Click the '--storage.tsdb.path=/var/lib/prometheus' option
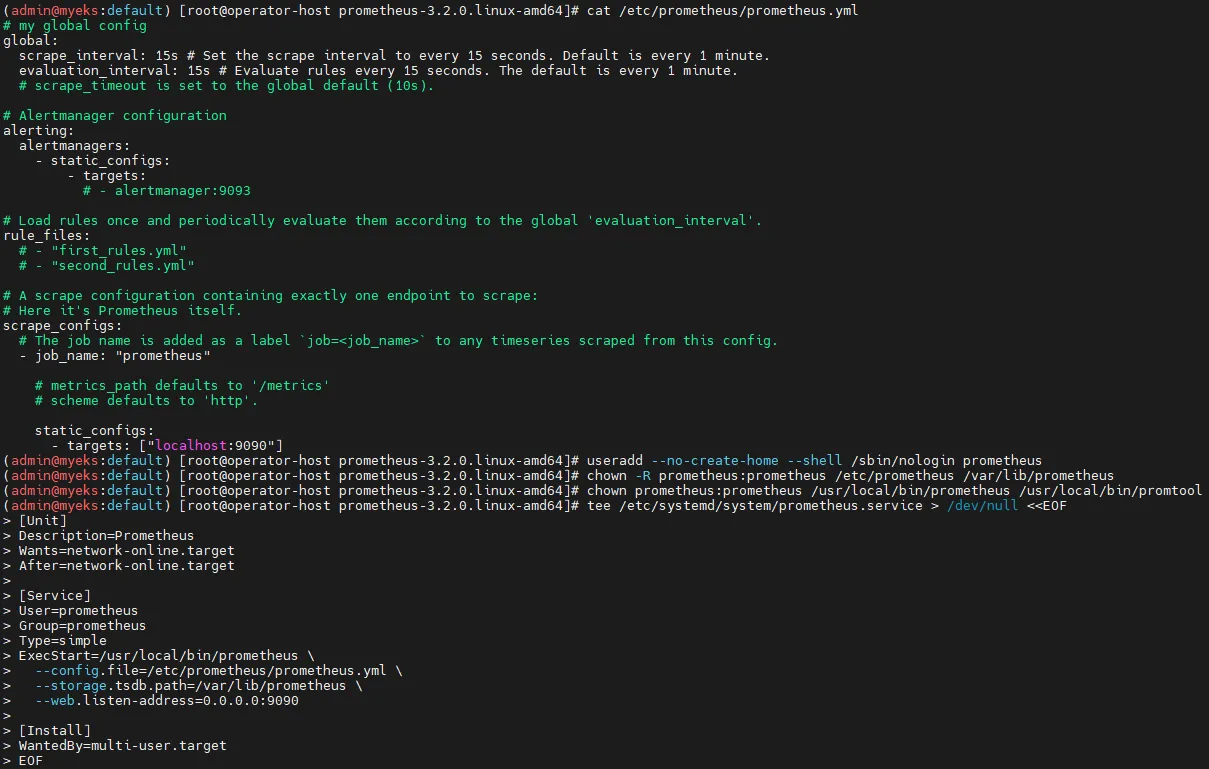The image size is (1209, 769). tap(191, 685)
